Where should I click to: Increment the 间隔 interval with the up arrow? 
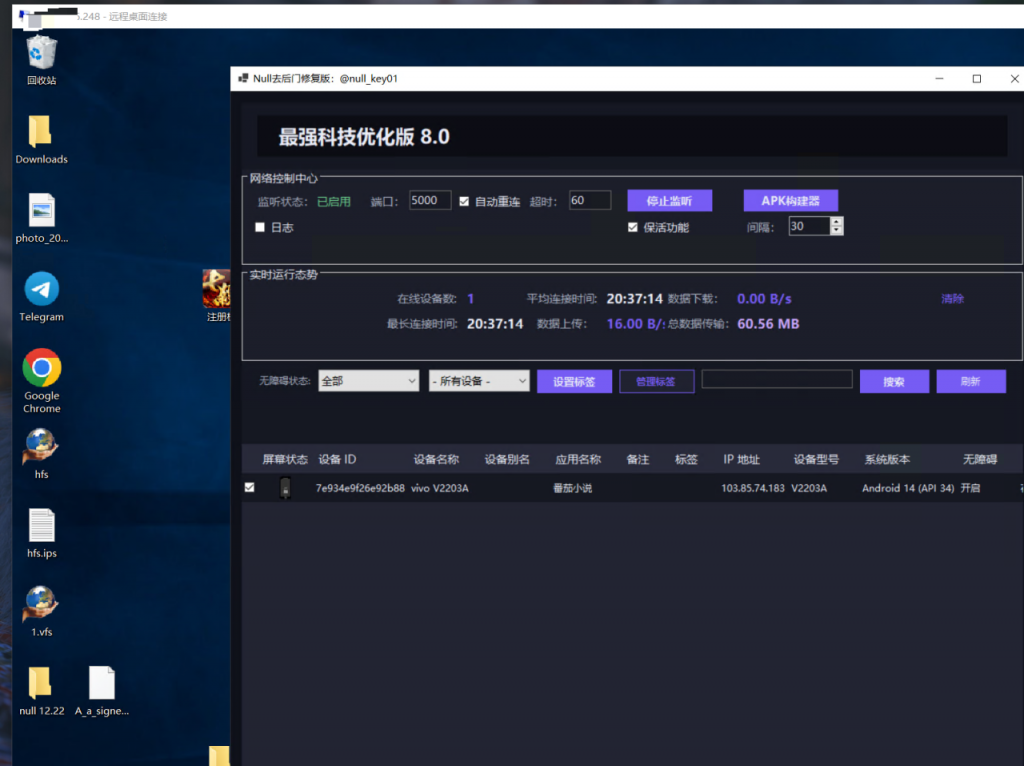coord(836,220)
